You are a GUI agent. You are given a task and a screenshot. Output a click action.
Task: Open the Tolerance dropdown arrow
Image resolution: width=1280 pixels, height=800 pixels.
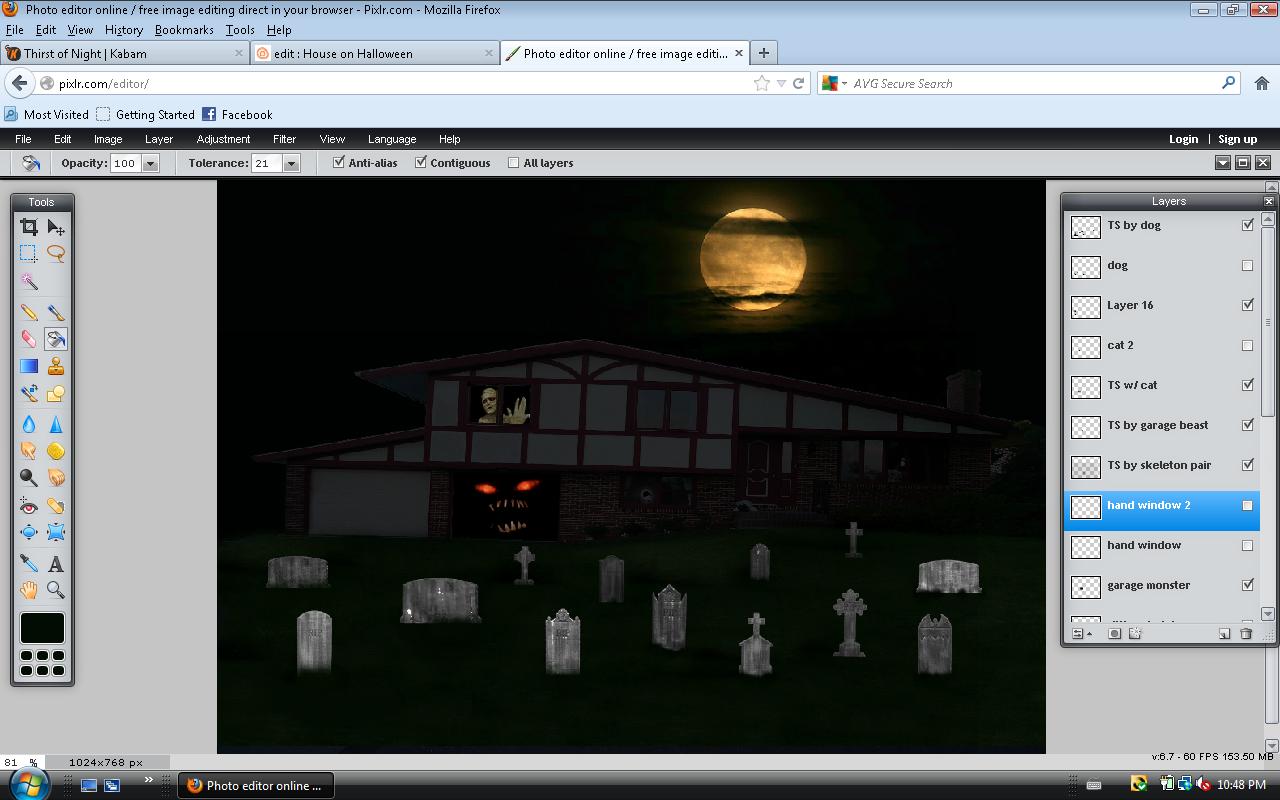[x=292, y=163]
